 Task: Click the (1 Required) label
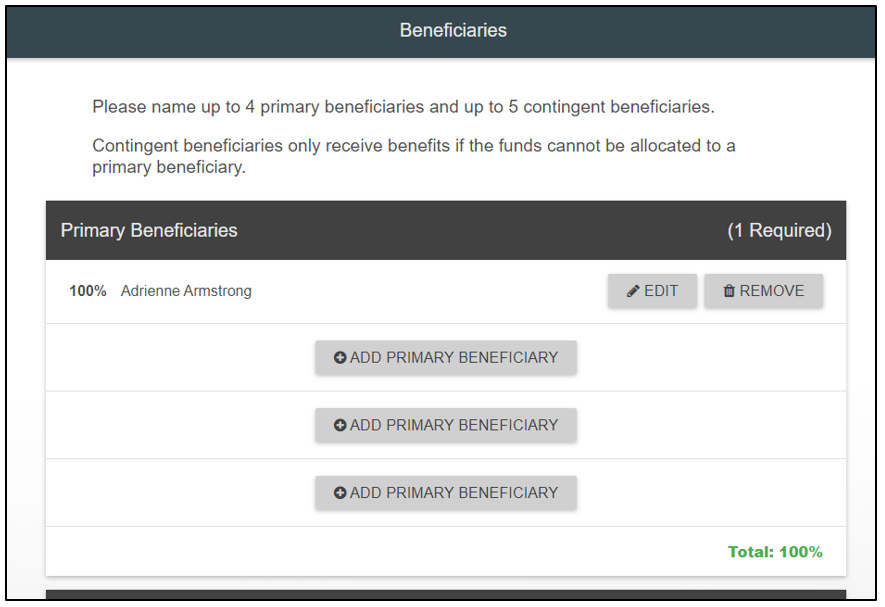click(x=779, y=230)
